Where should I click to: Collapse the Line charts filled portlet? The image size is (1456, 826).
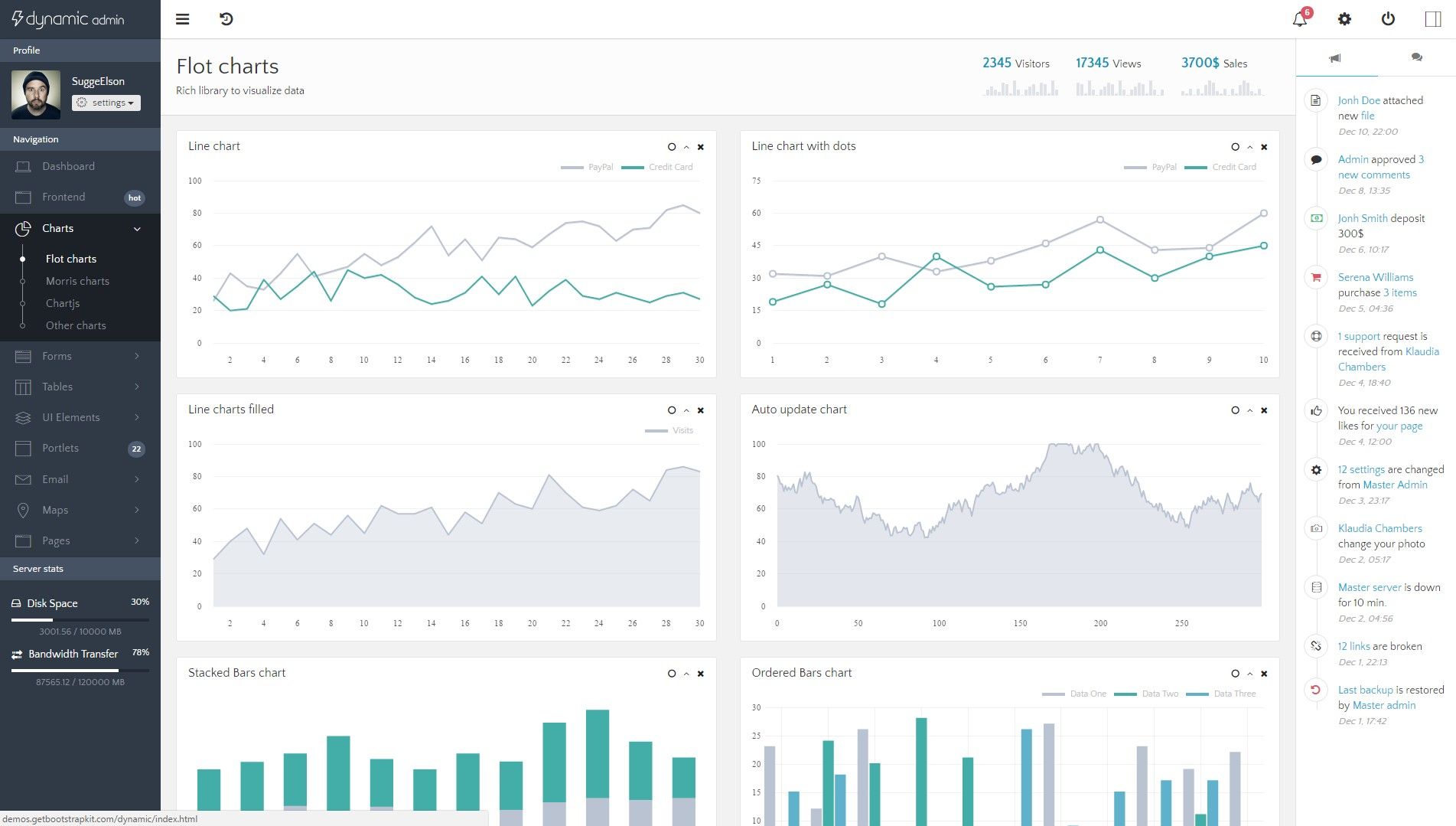[686, 410]
